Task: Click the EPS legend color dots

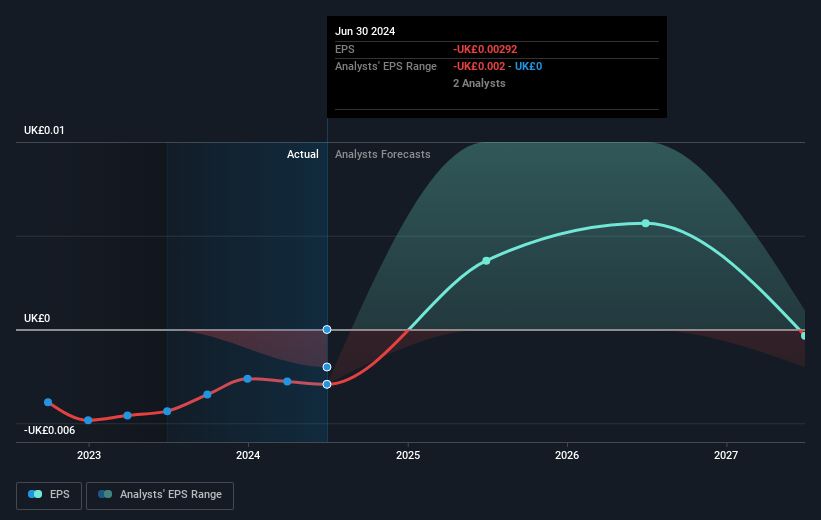Action: click(x=35, y=494)
